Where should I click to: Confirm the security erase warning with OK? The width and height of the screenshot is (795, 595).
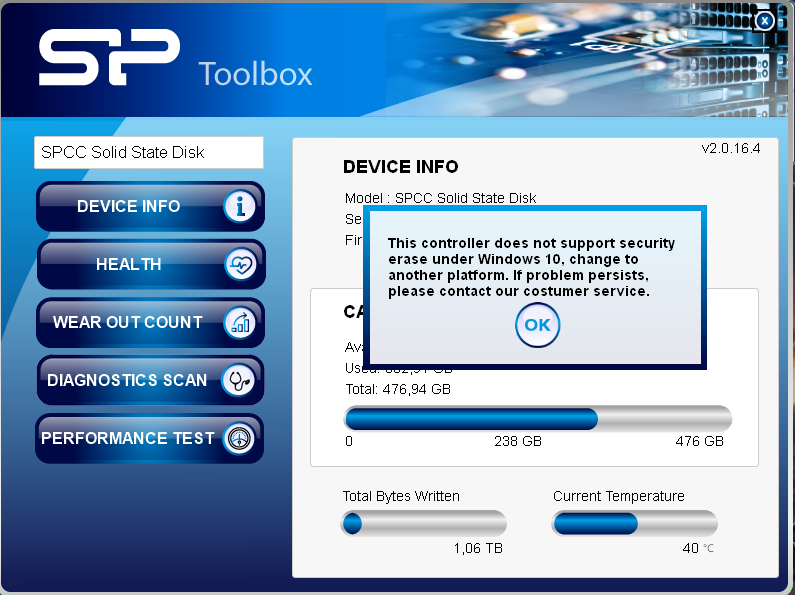click(537, 325)
